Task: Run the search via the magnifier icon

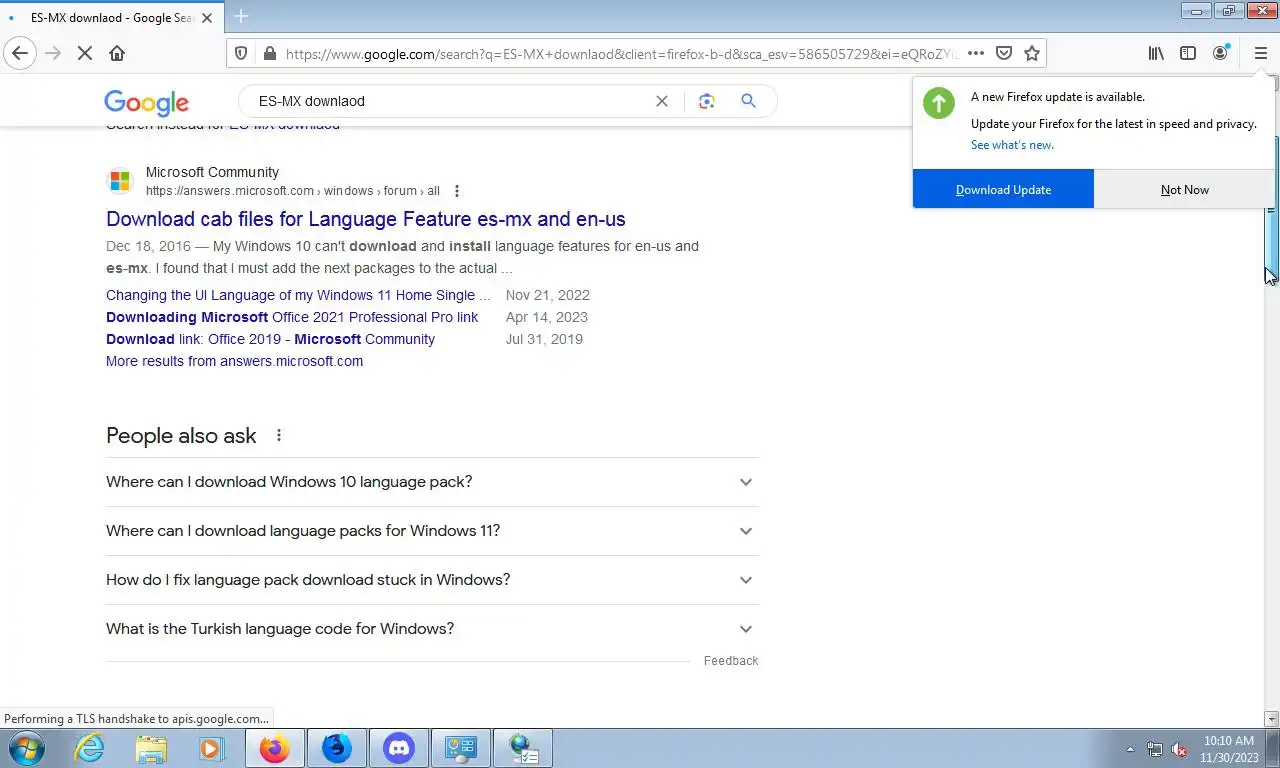Action: [748, 101]
